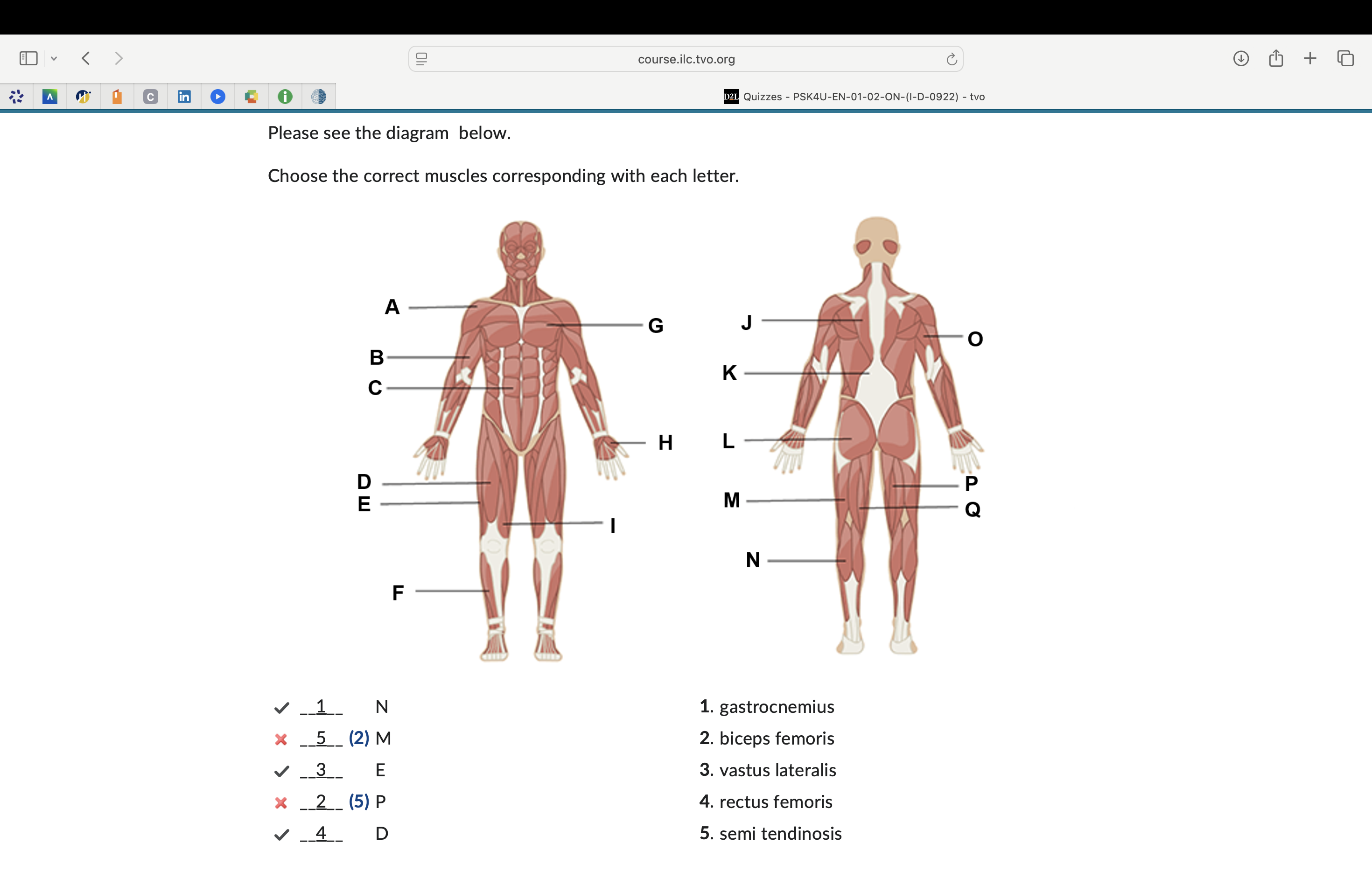Click label H near the hand
This screenshot has height=892, width=1372.
coord(665,443)
